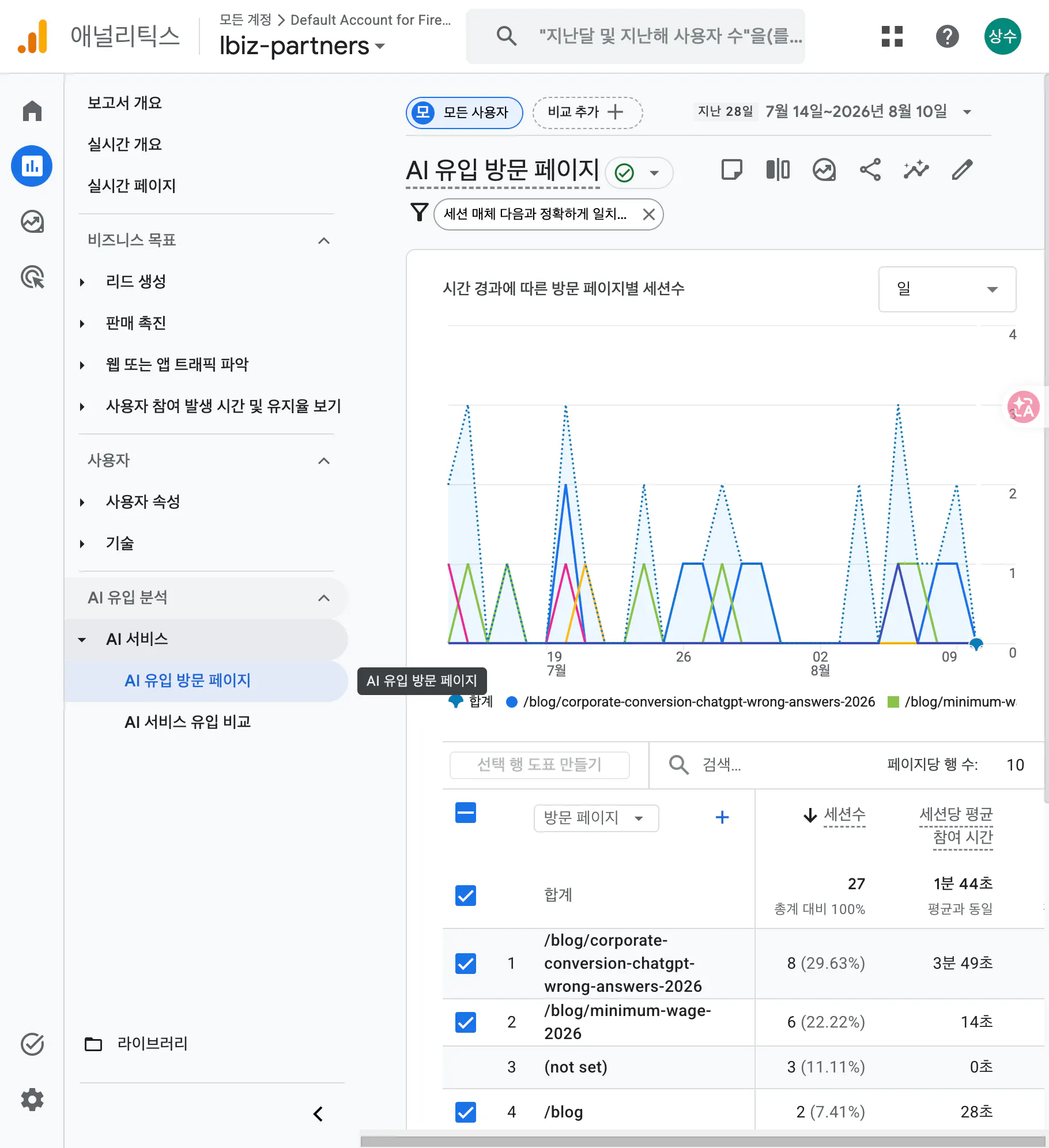Collapse the 비즈니스 목표 section
This screenshot has height=1148, width=1049.
tap(324, 240)
